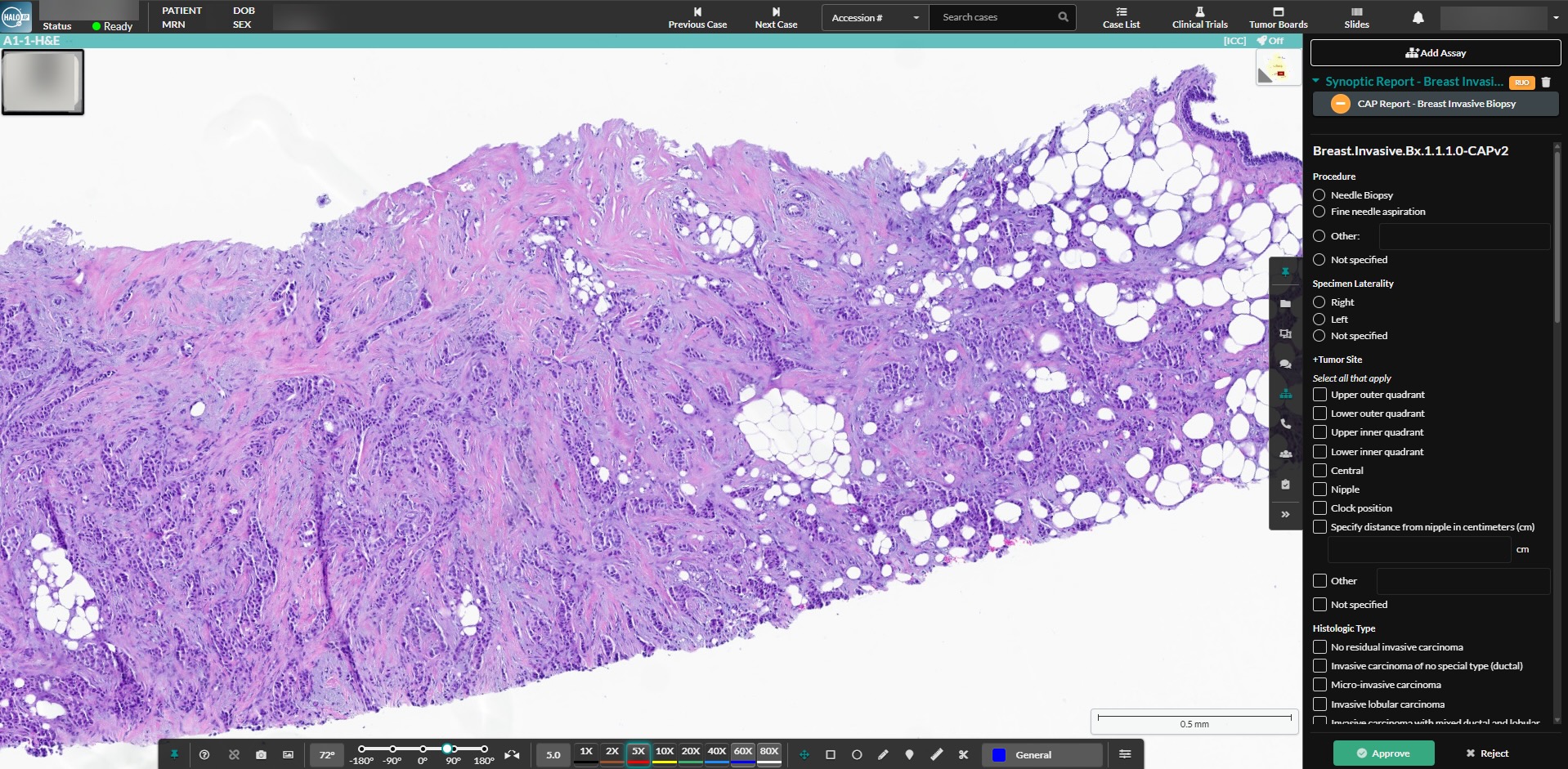Tick Invasive lobular carcinoma checkbox
The image size is (1568, 769).
[x=1319, y=704]
